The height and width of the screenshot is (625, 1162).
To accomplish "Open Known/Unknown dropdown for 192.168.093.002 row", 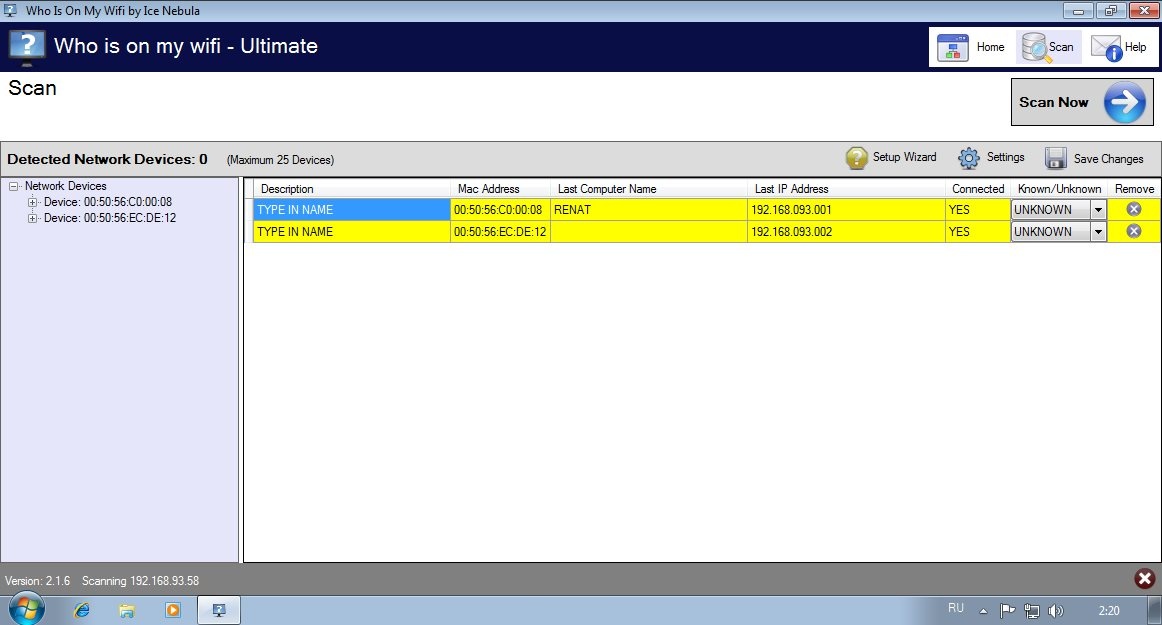I will pyautogui.click(x=1098, y=232).
